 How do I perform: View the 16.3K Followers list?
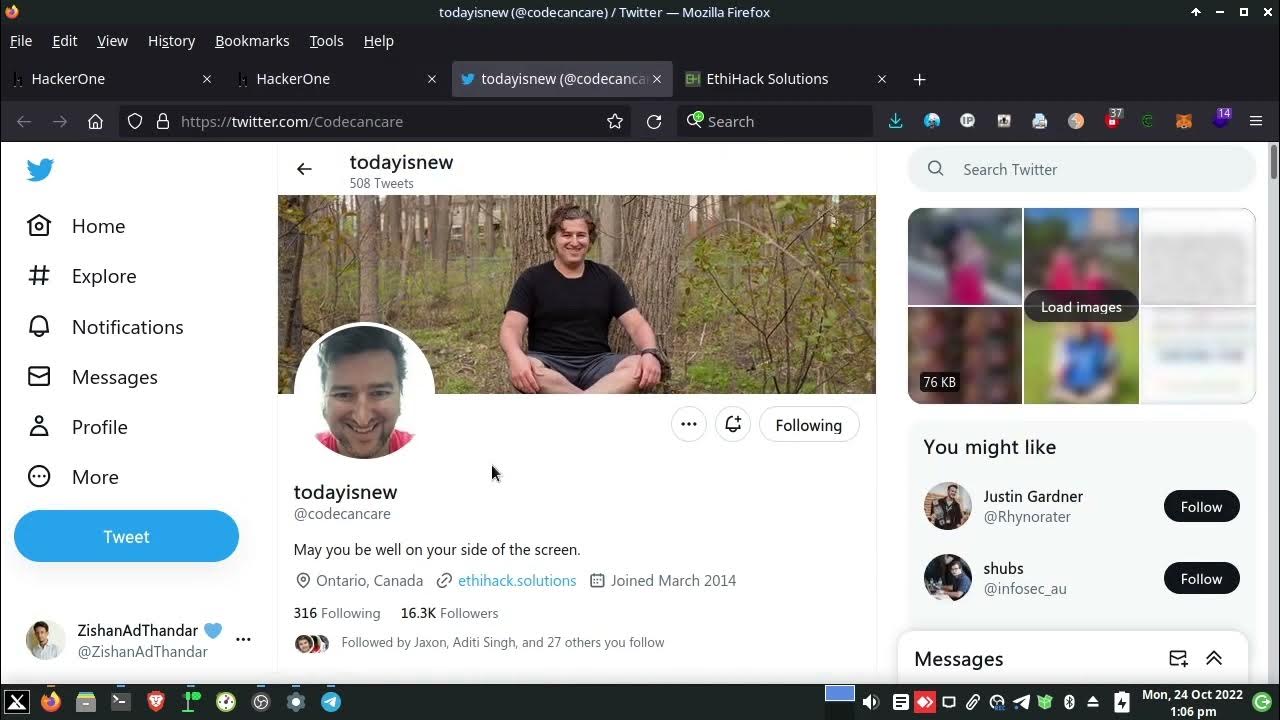click(x=449, y=613)
